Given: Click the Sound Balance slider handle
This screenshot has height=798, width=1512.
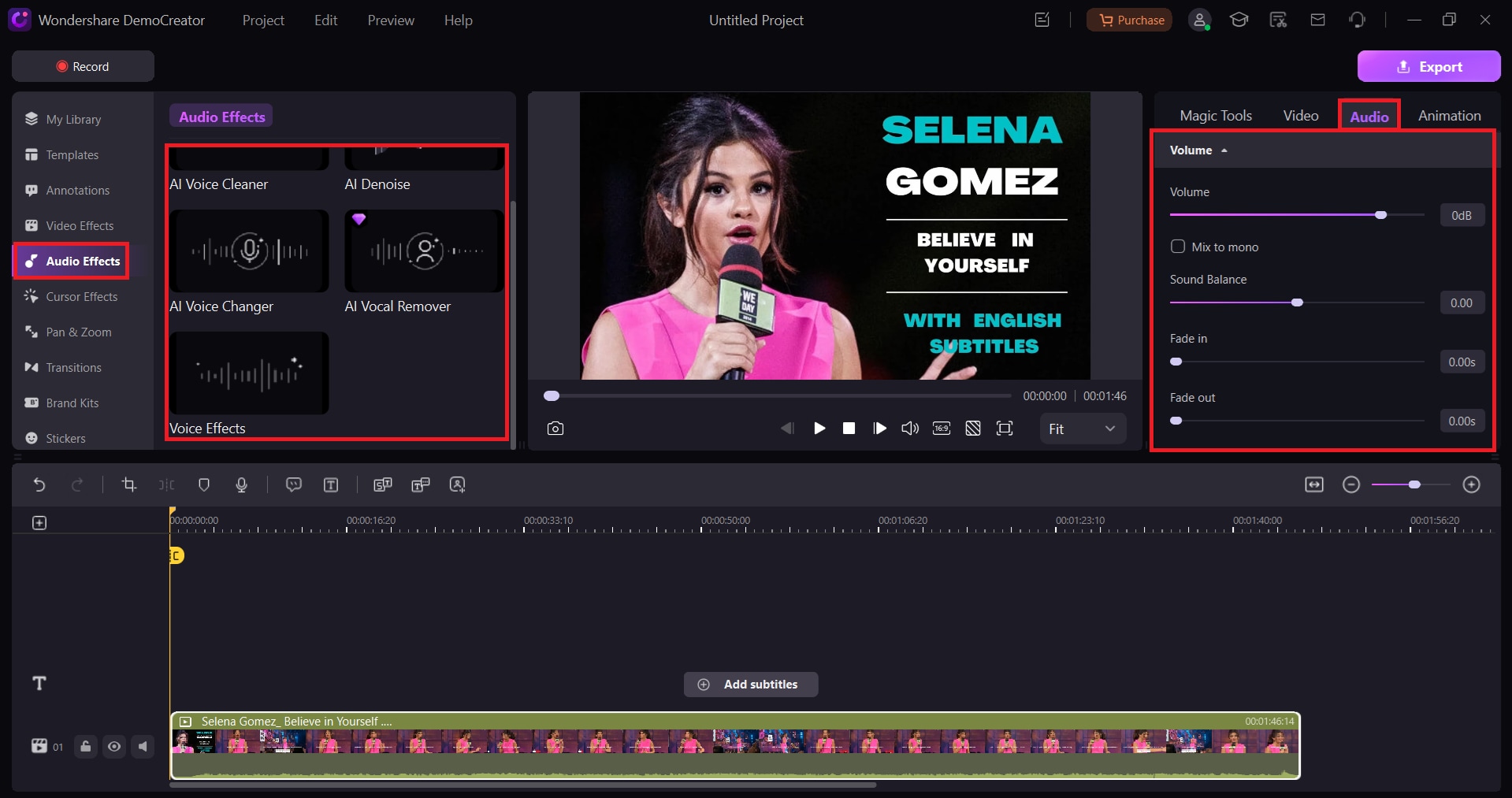Looking at the screenshot, I should pos(1297,302).
